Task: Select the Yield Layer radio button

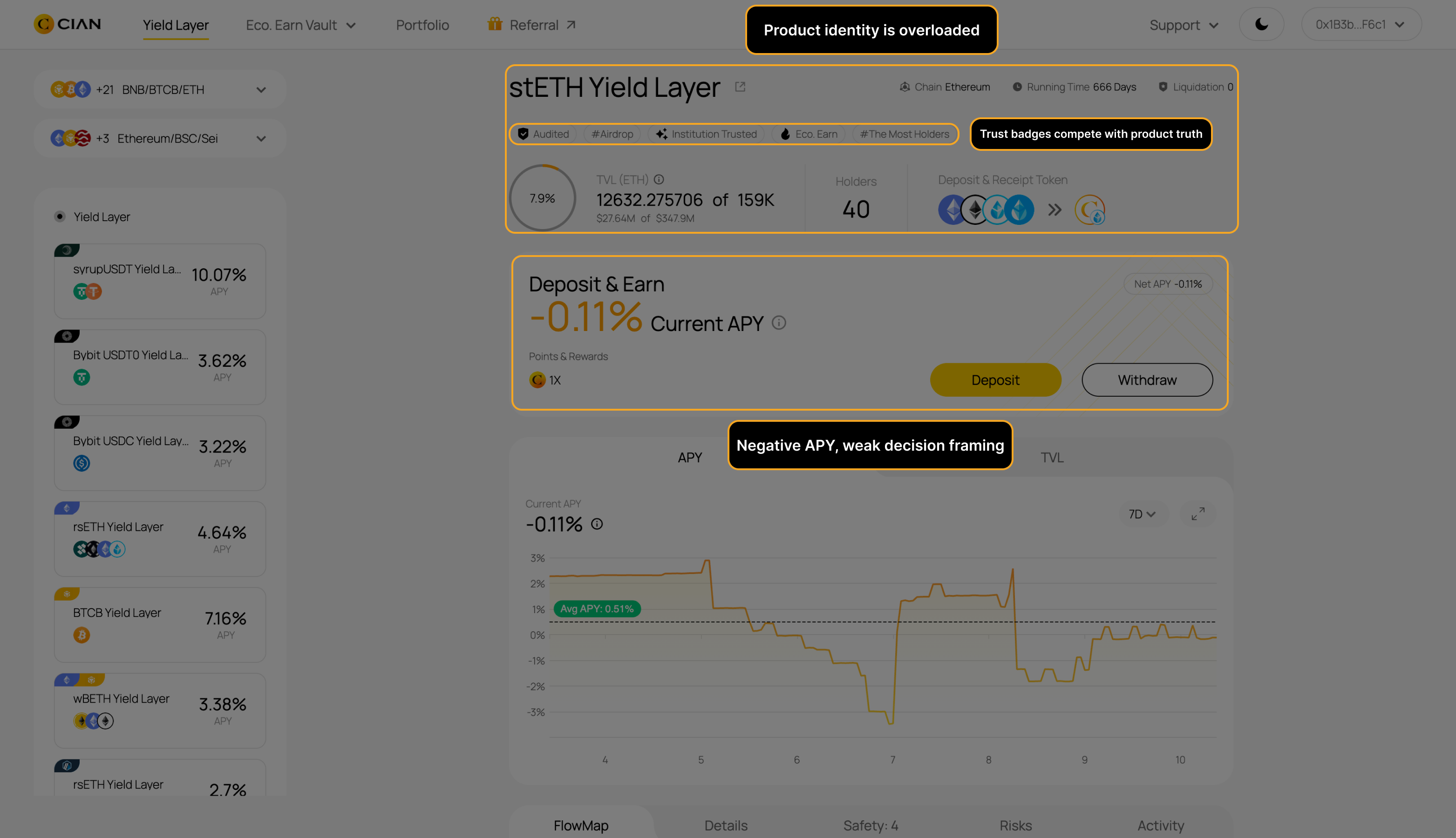Action: [60, 216]
